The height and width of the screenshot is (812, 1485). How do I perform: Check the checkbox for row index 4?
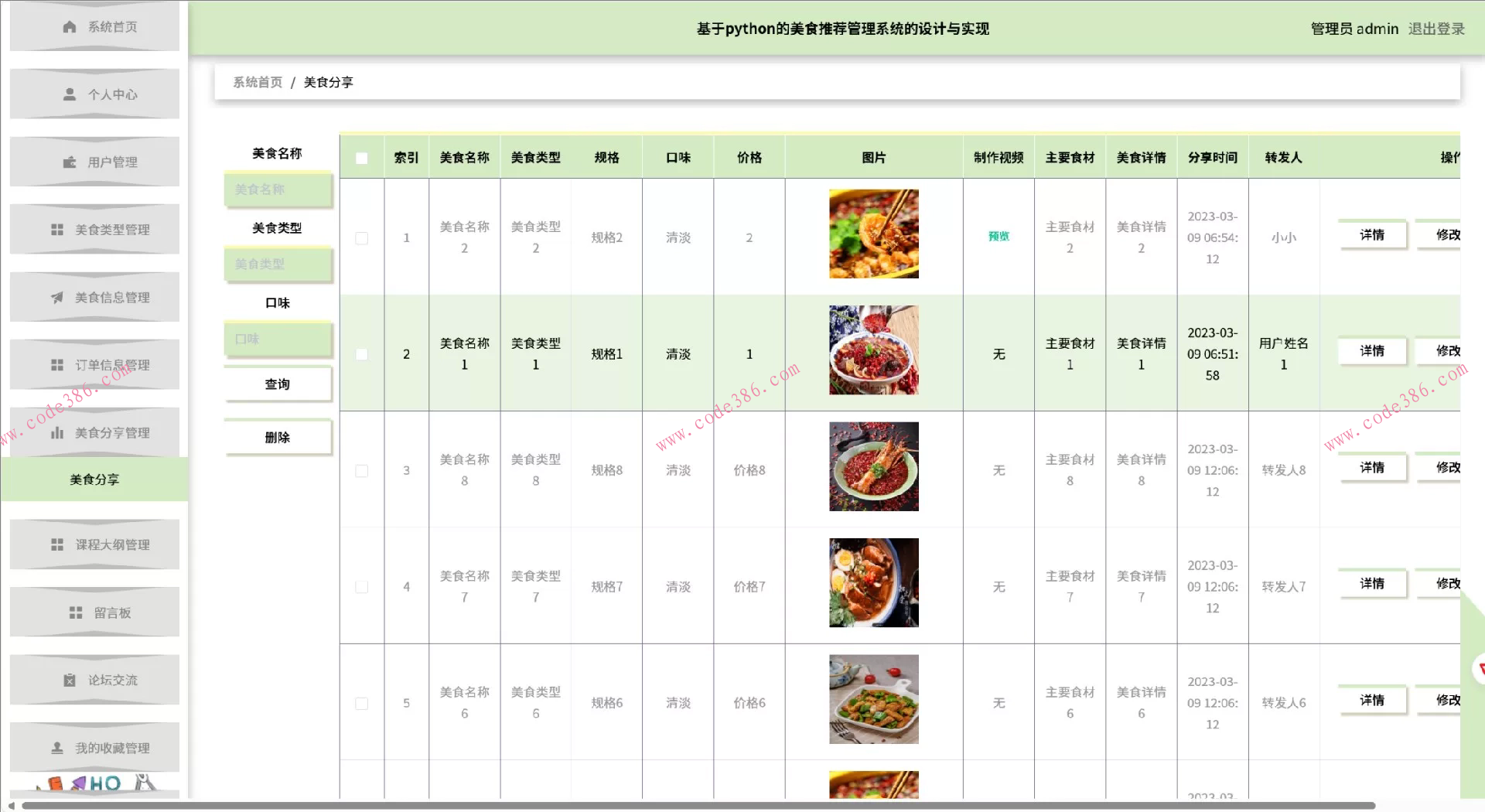(x=361, y=587)
